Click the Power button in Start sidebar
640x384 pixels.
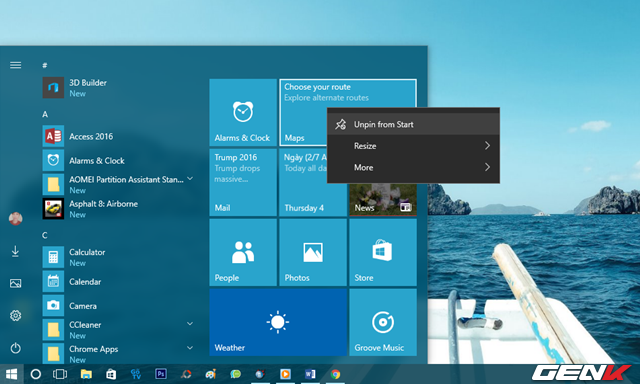click(16, 348)
